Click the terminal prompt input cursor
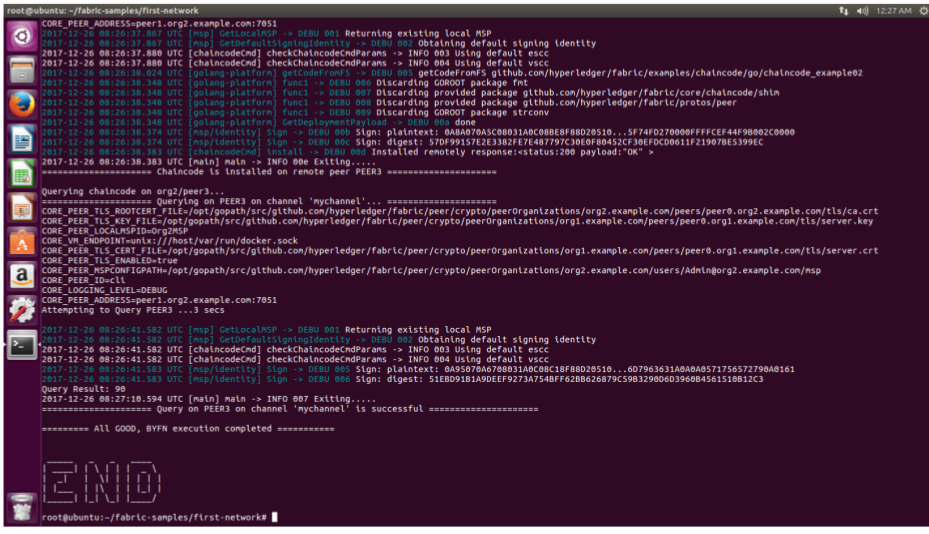 (274, 517)
